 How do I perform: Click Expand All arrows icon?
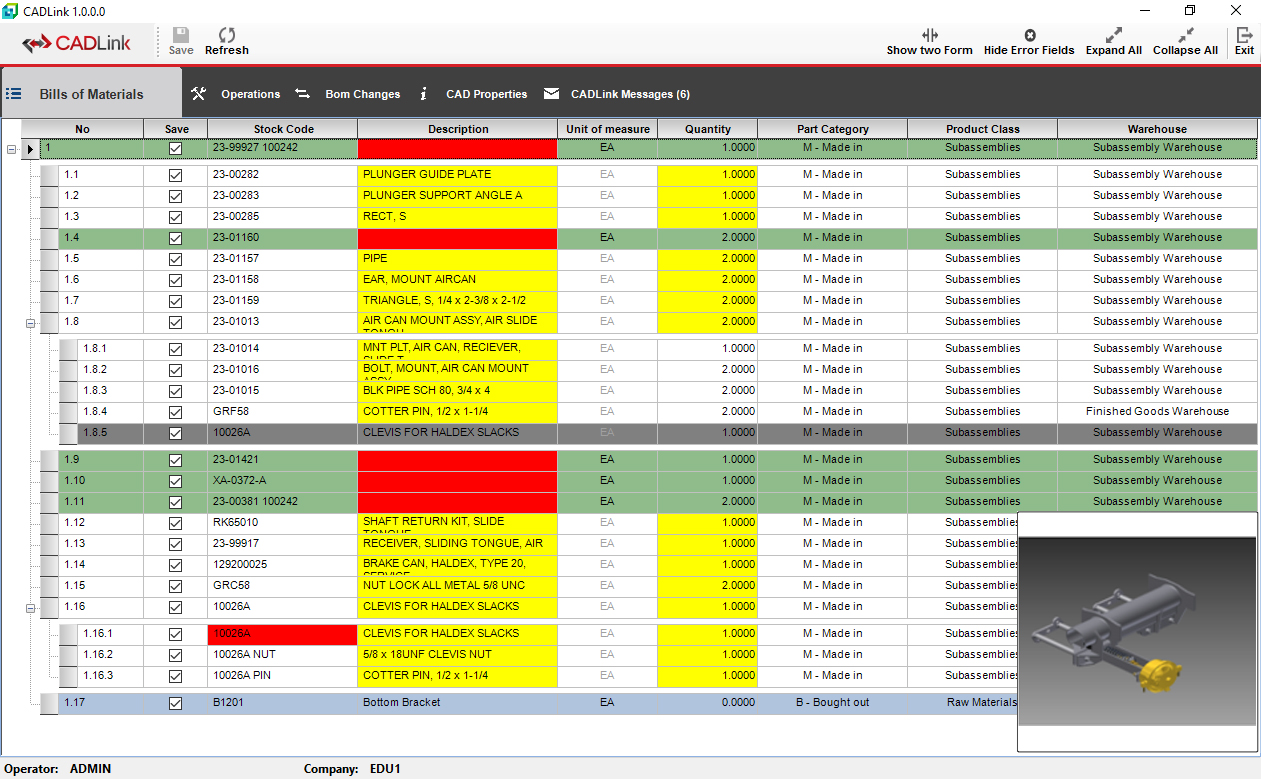click(1114, 34)
